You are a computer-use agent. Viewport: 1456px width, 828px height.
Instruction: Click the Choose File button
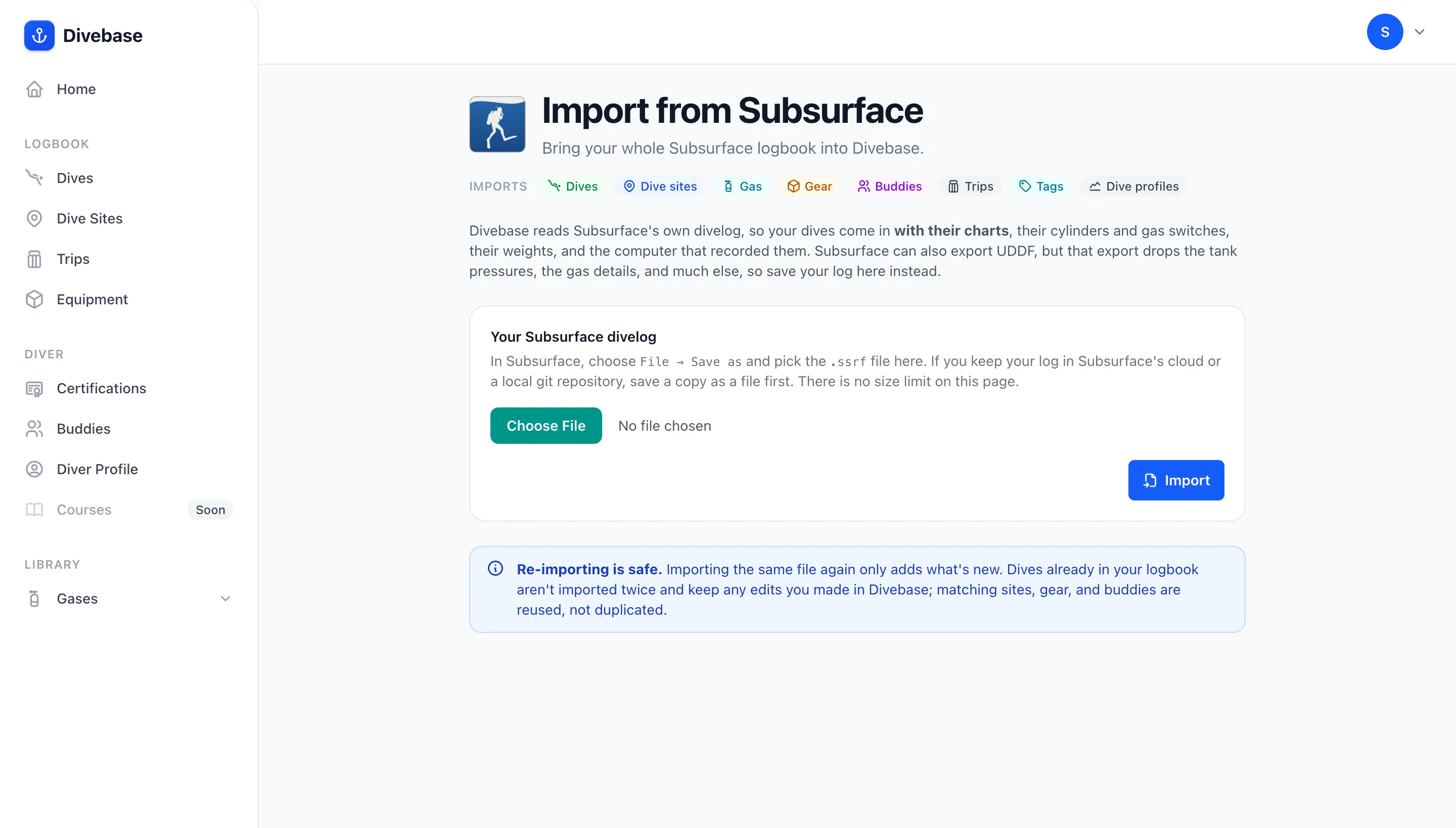point(546,426)
